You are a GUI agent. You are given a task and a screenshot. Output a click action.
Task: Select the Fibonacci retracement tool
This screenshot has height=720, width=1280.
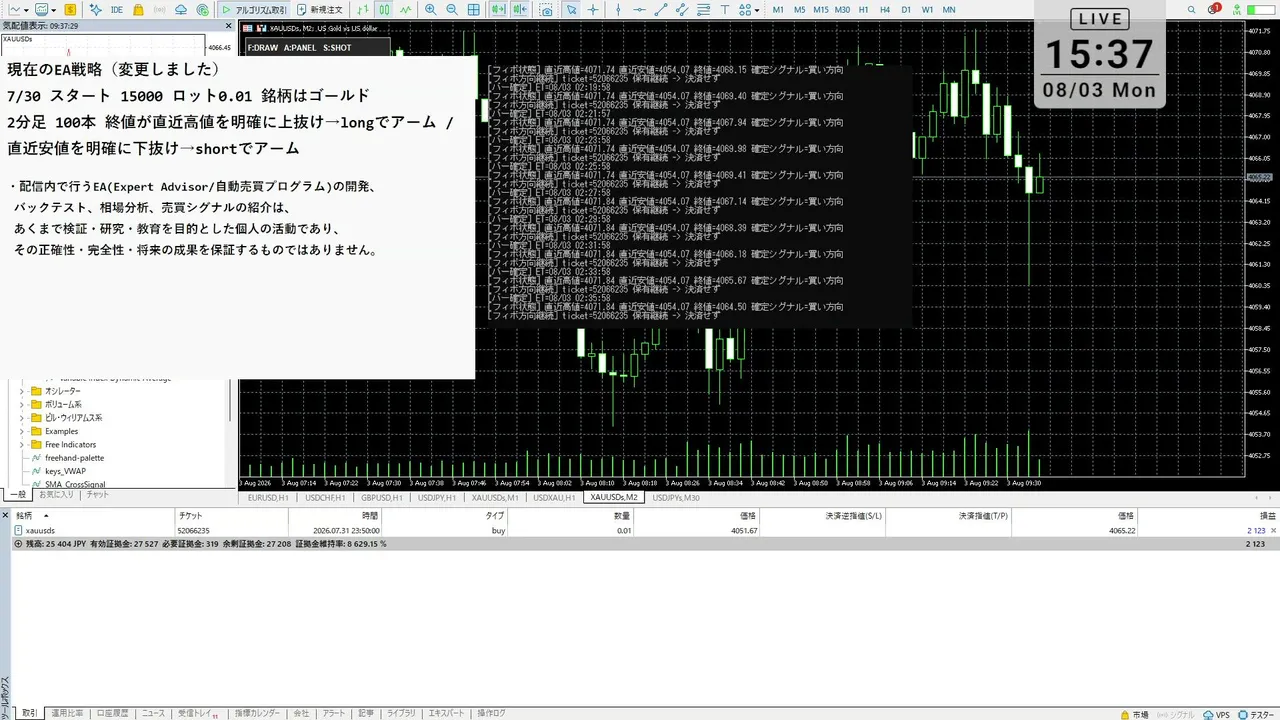(704, 9)
